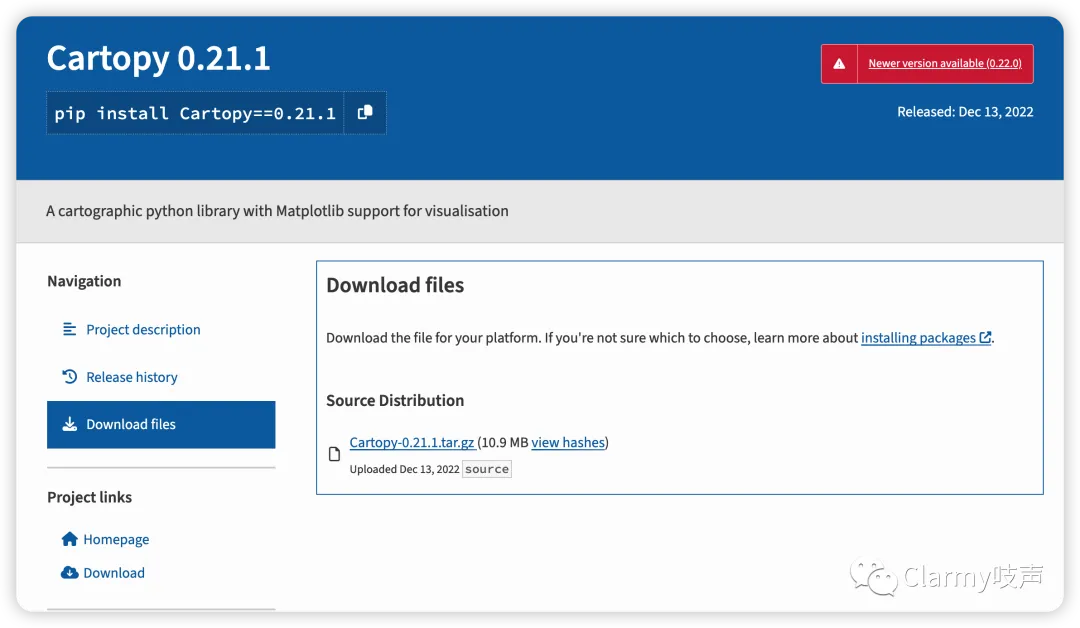The image size is (1080, 628).
Task: Click the Download files arrow icon
Action: click(70, 424)
